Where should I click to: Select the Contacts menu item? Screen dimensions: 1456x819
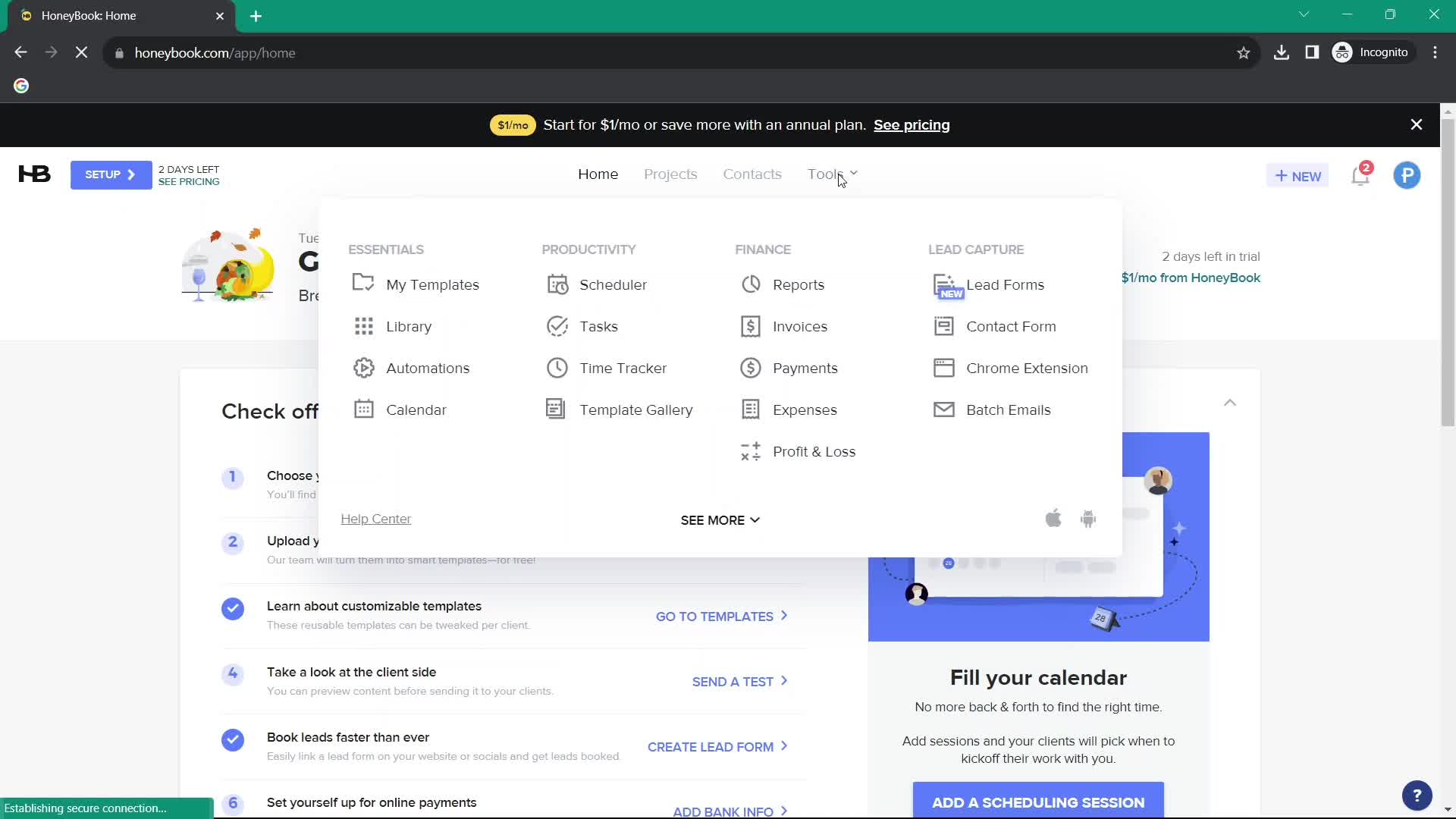(752, 174)
